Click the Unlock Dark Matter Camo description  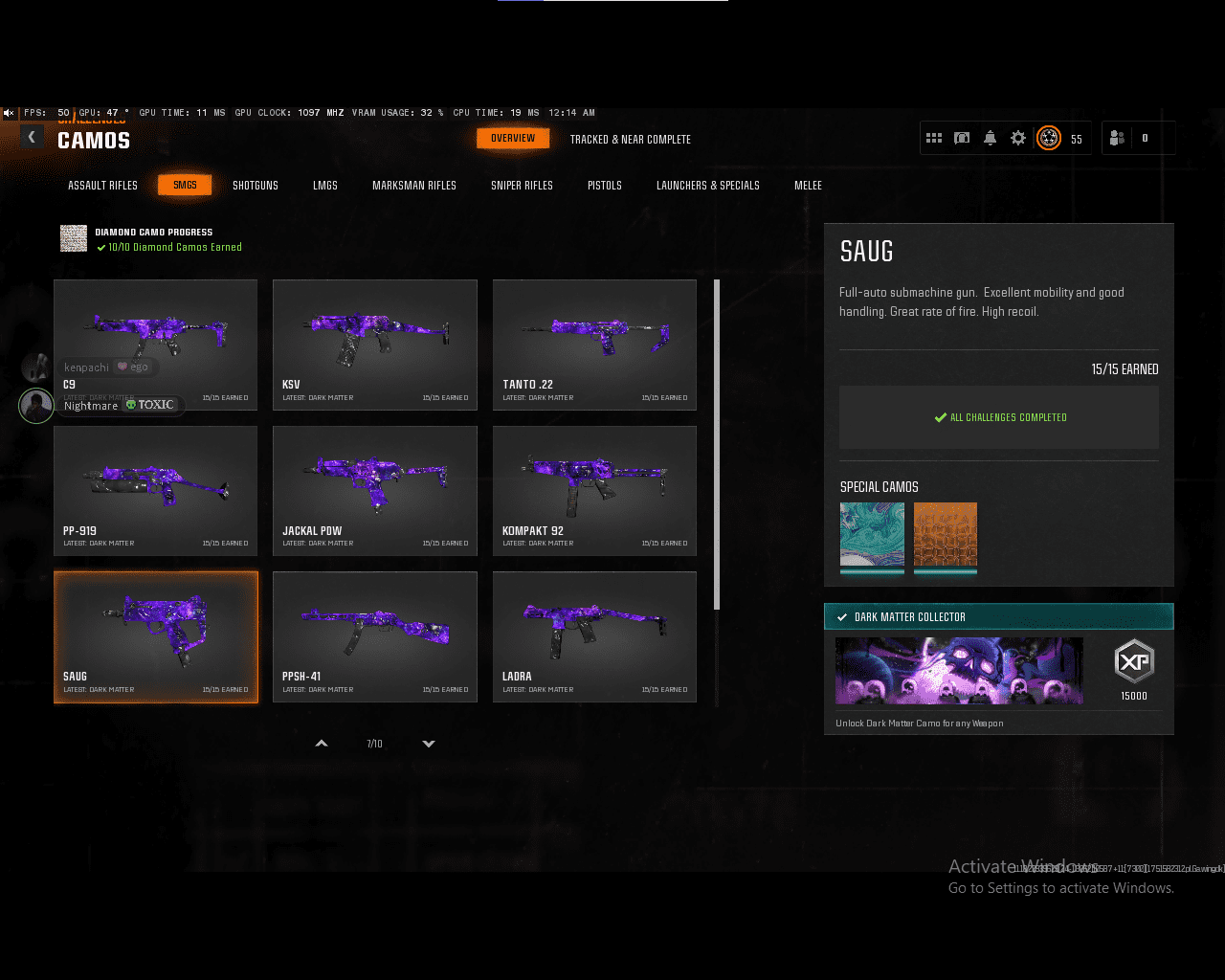pos(920,724)
